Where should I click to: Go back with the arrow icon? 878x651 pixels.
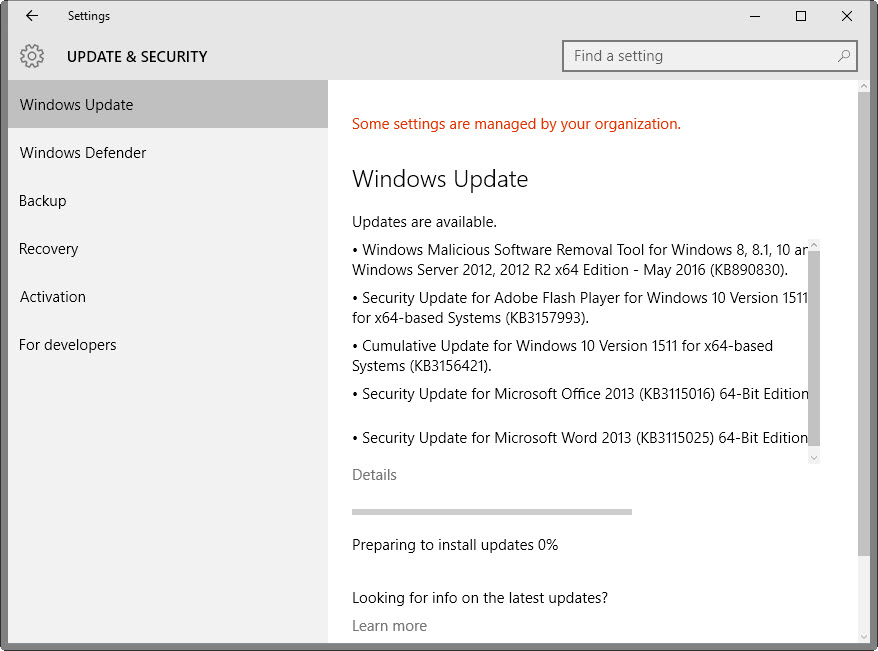coord(32,16)
